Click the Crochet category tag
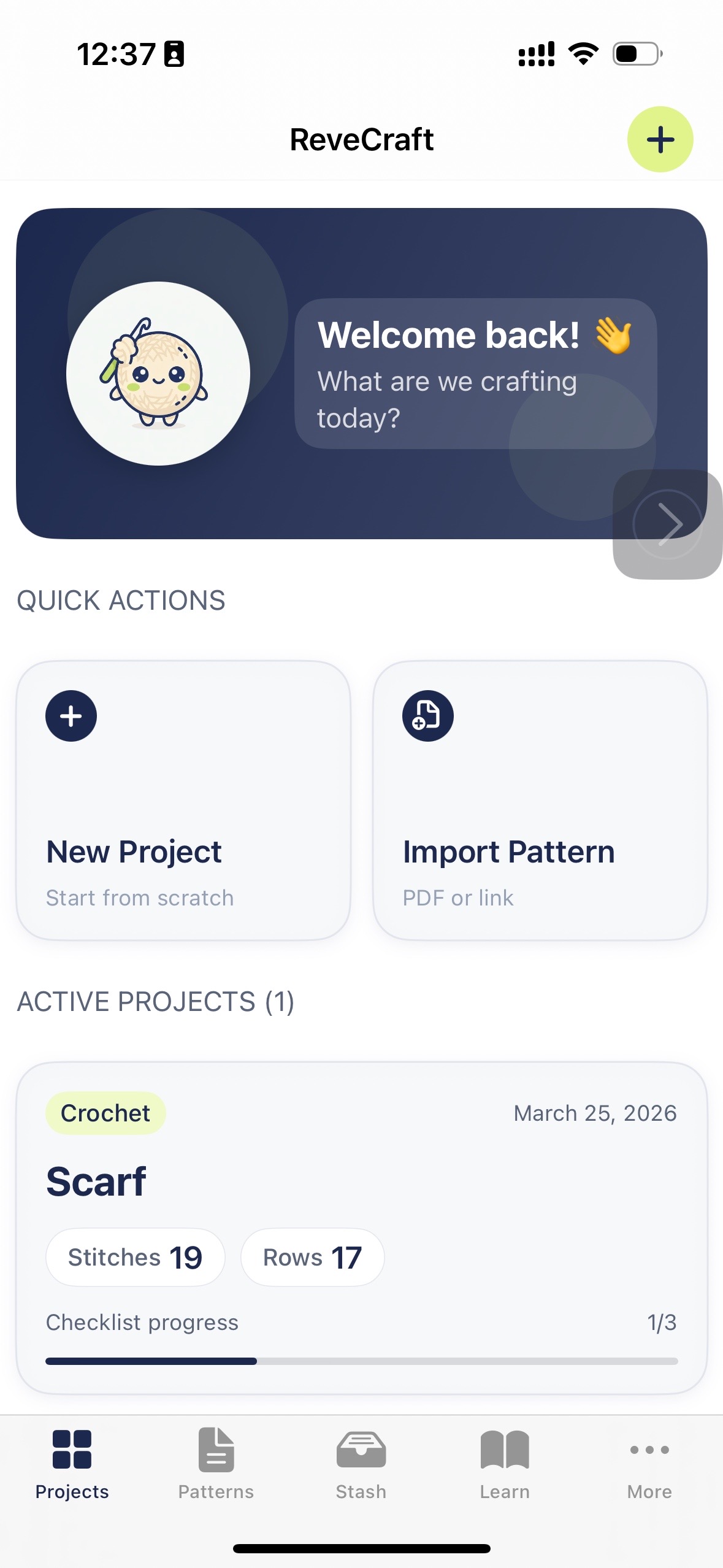Image resolution: width=723 pixels, height=1568 pixels. (x=105, y=1112)
